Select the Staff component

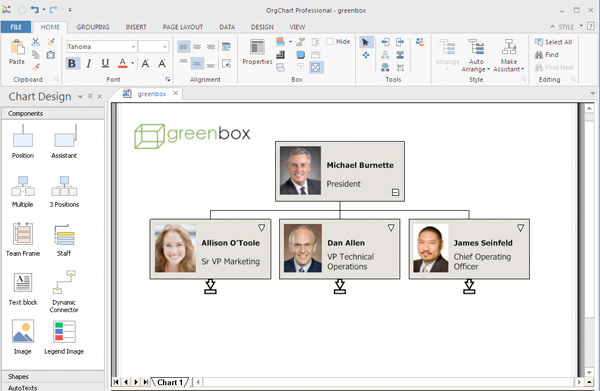pyautogui.click(x=64, y=240)
